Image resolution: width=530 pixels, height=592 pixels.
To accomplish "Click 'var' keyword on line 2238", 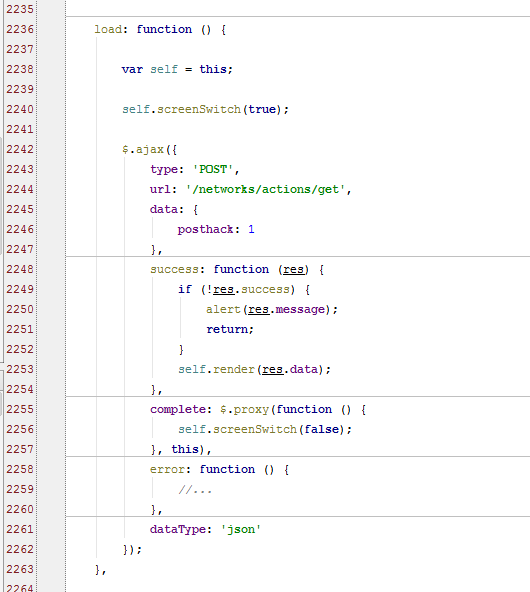I will (132, 69).
